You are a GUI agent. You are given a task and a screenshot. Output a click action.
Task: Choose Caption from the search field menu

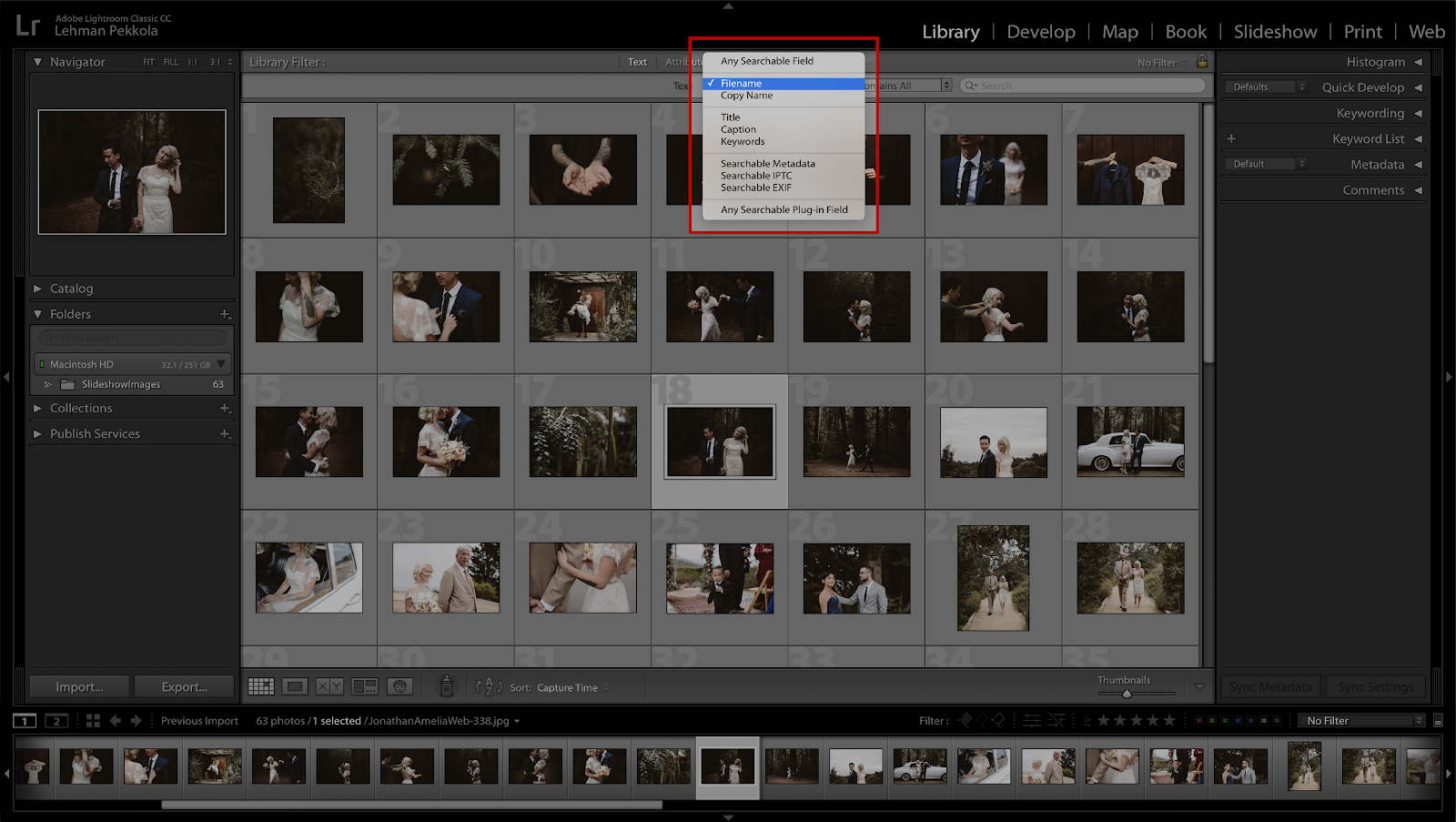[738, 129]
